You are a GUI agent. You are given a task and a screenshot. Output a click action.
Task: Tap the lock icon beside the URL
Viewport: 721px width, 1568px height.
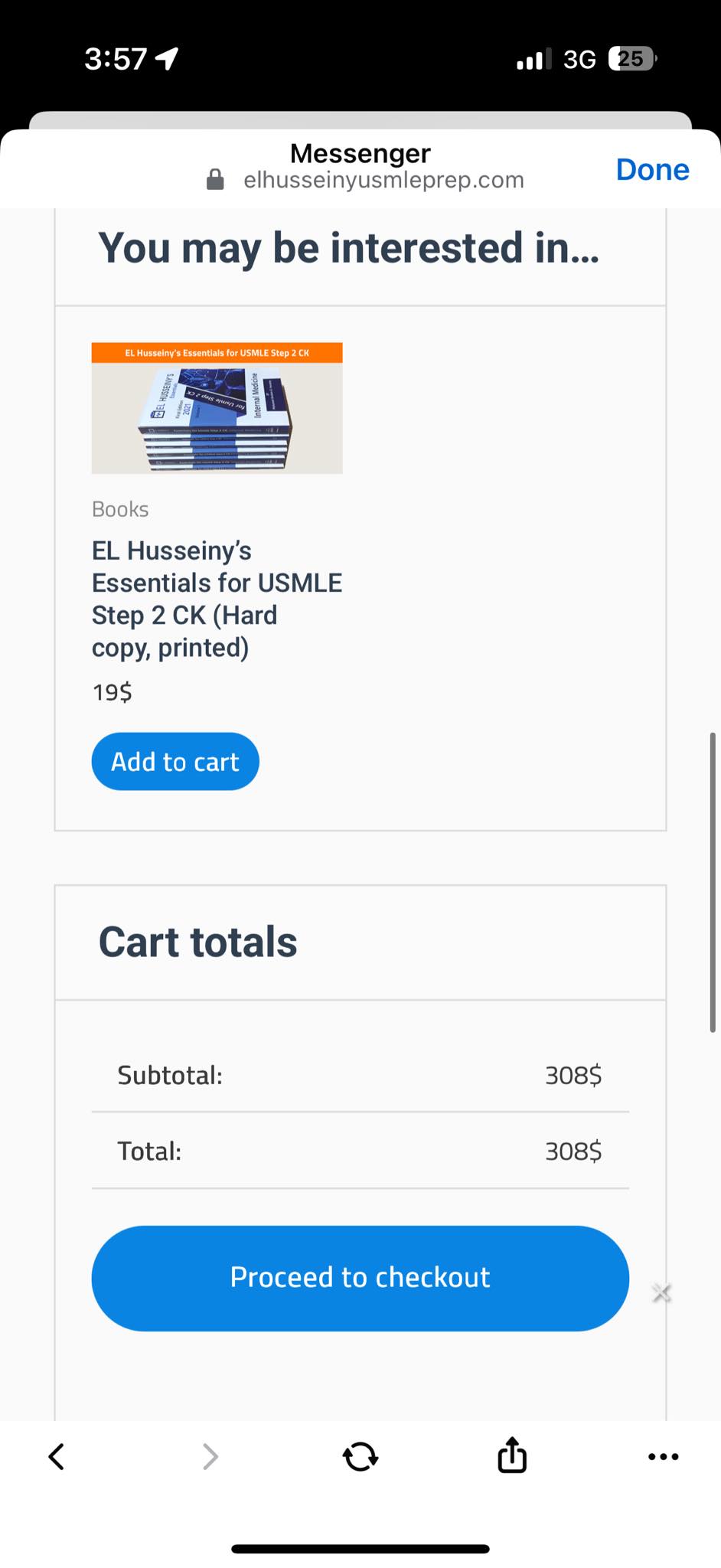pos(216,180)
